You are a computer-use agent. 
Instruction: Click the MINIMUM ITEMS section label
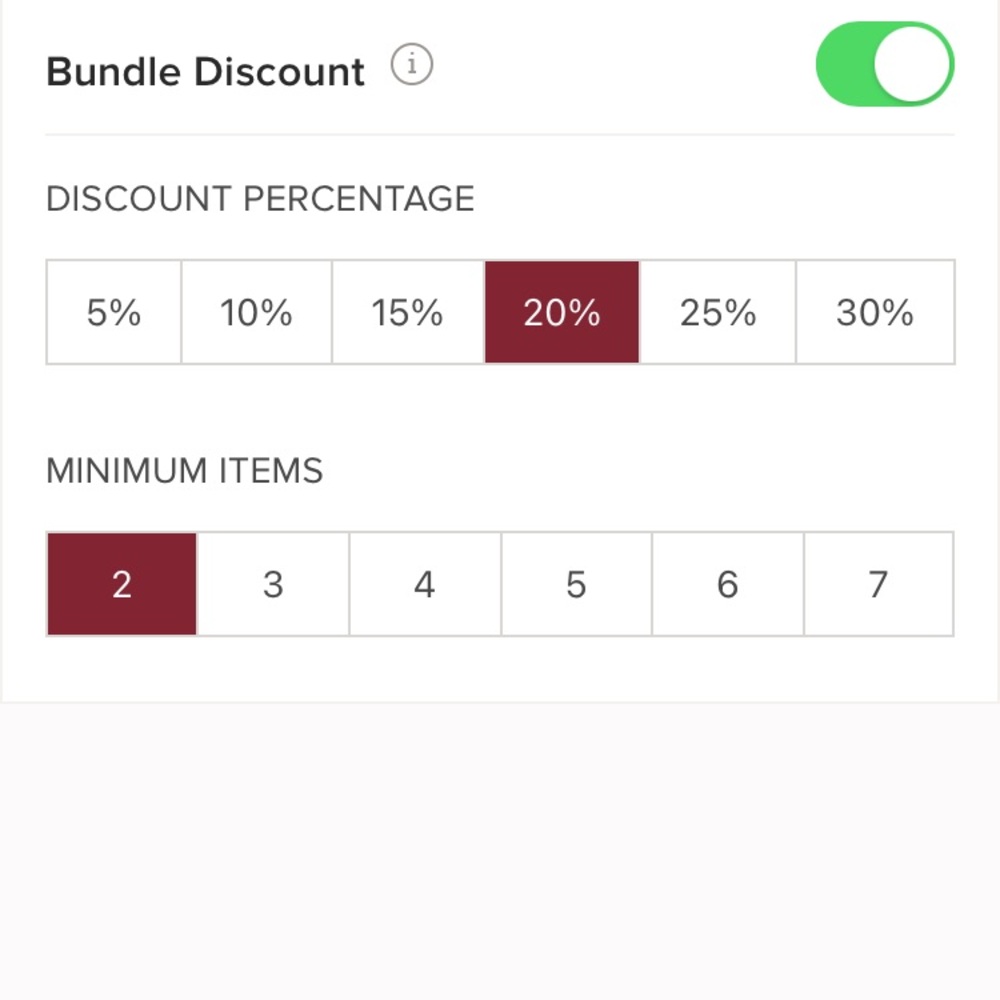click(x=184, y=470)
